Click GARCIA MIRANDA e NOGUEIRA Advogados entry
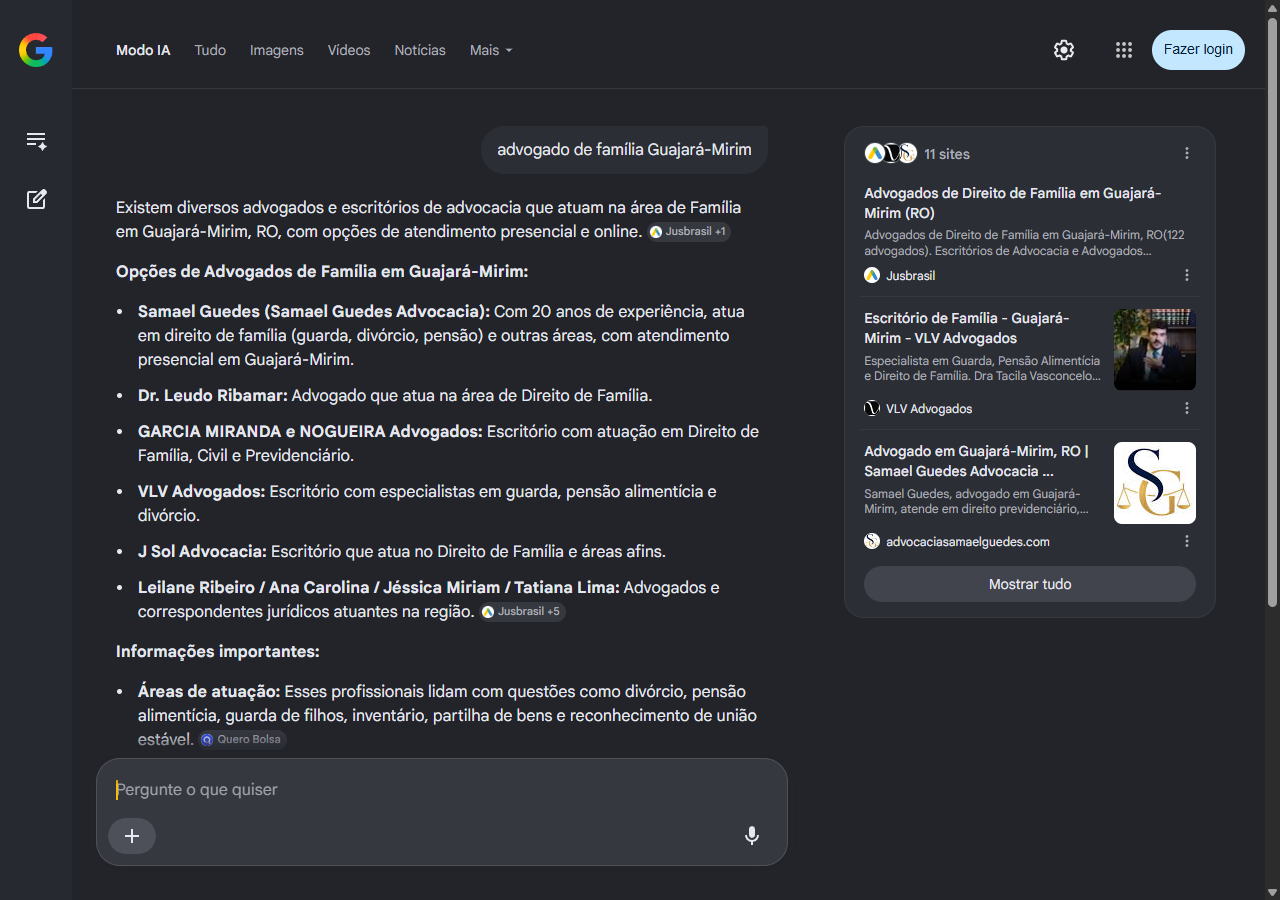Viewport: 1280px width, 900px height. (x=310, y=432)
